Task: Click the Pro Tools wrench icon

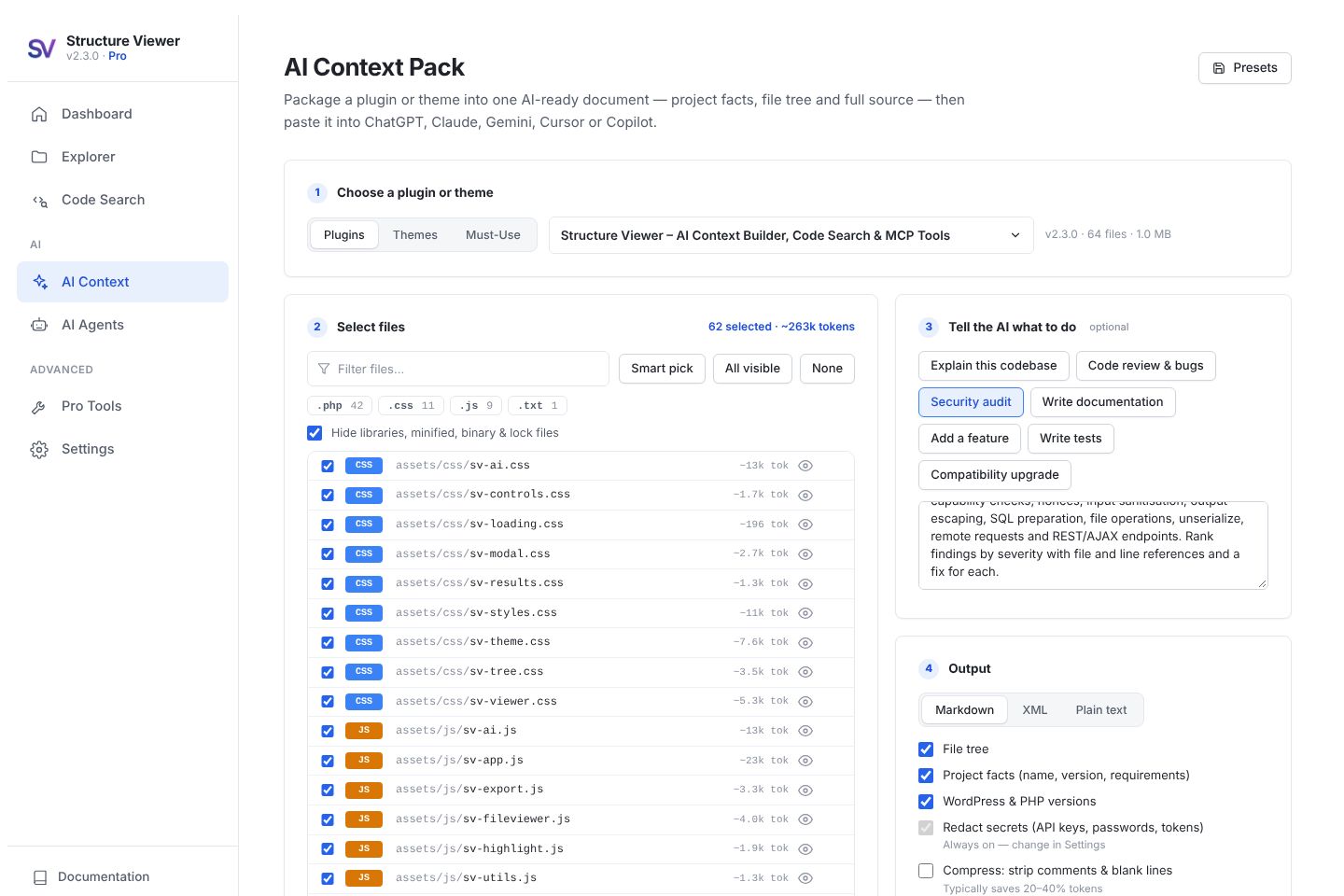Action: coord(39,406)
